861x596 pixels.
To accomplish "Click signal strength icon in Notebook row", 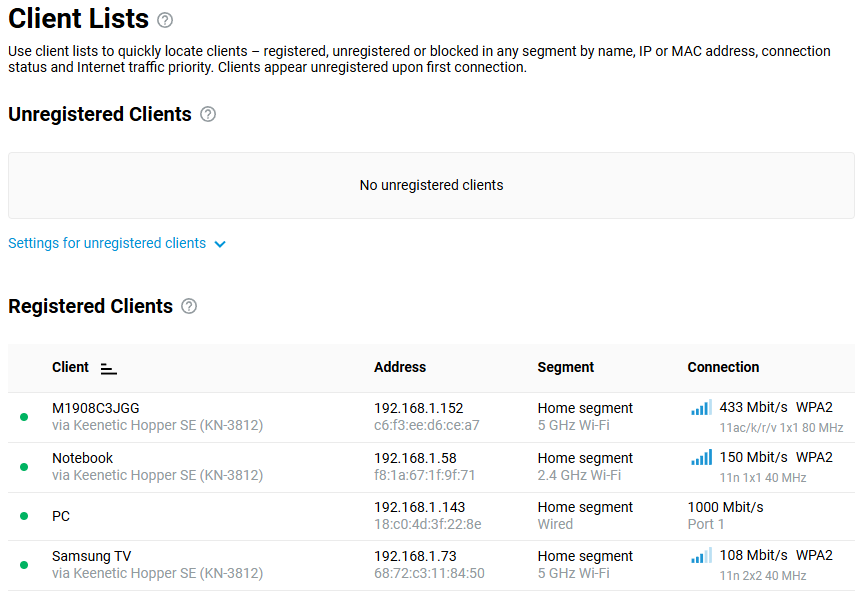I will [x=701, y=458].
